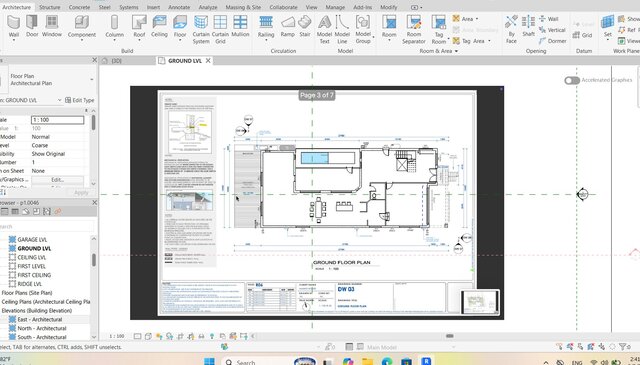Image resolution: width=640 pixels, height=365 pixels.
Task: Select the Model Line tool
Action: pos(342,29)
